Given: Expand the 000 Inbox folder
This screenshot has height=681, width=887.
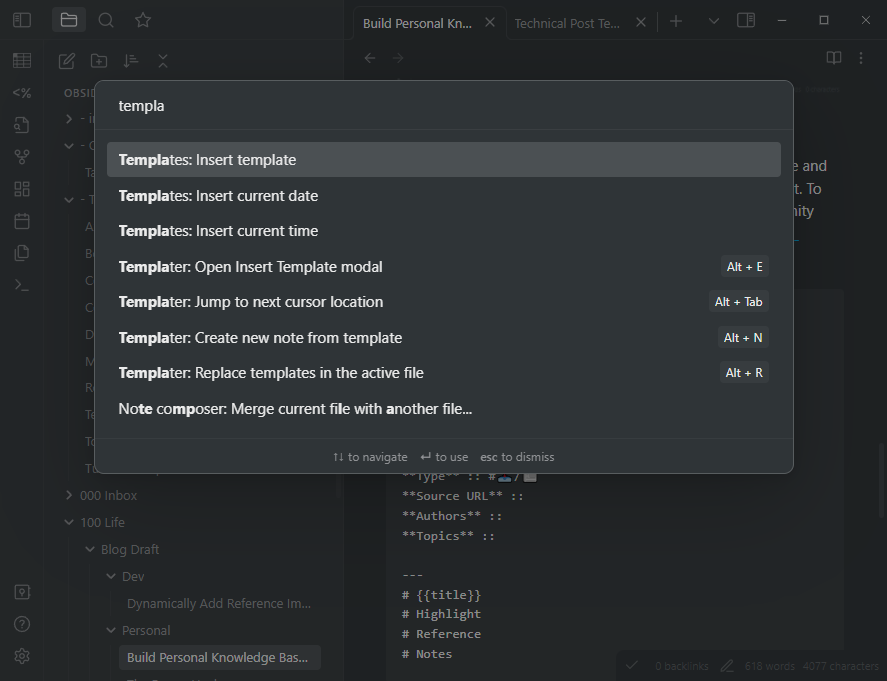Looking at the screenshot, I should click(69, 495).
